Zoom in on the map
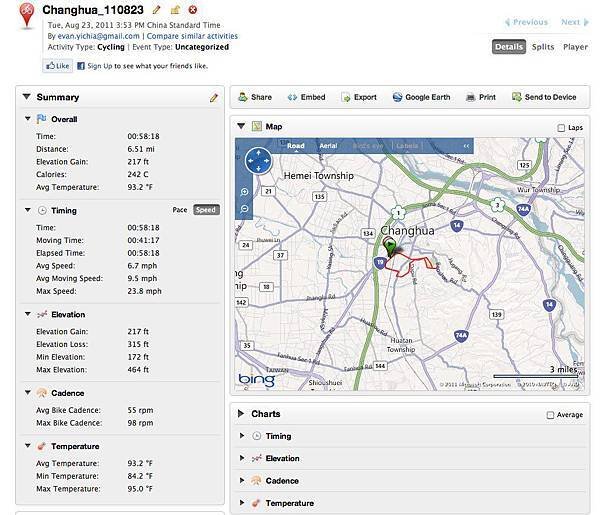The width and height of the screenshot is (600, 515). [x=244, y=192]
